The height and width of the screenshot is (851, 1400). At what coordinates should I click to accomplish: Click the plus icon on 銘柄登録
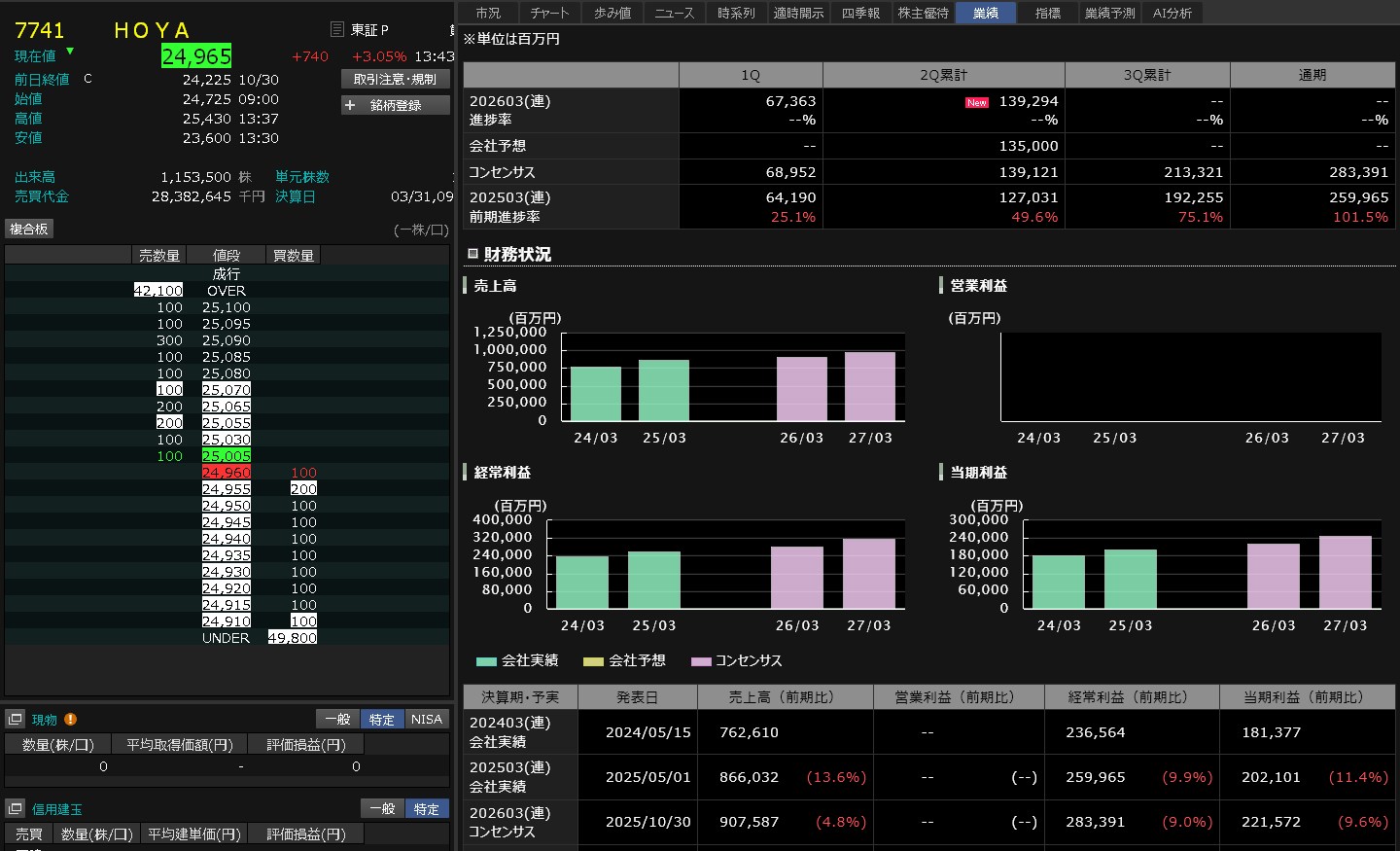351,105
